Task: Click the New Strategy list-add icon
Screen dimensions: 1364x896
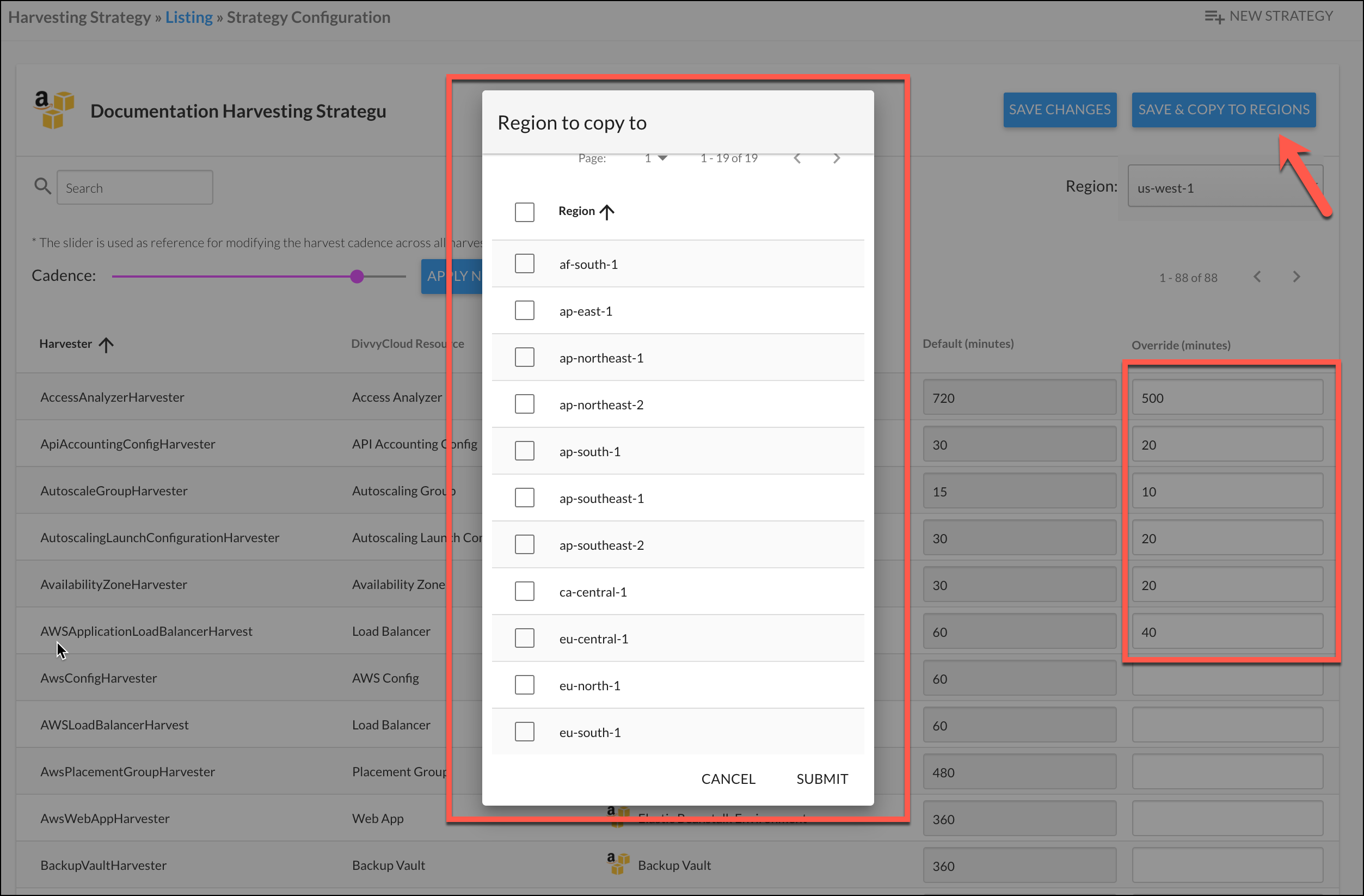Action: pos(1213,17)
